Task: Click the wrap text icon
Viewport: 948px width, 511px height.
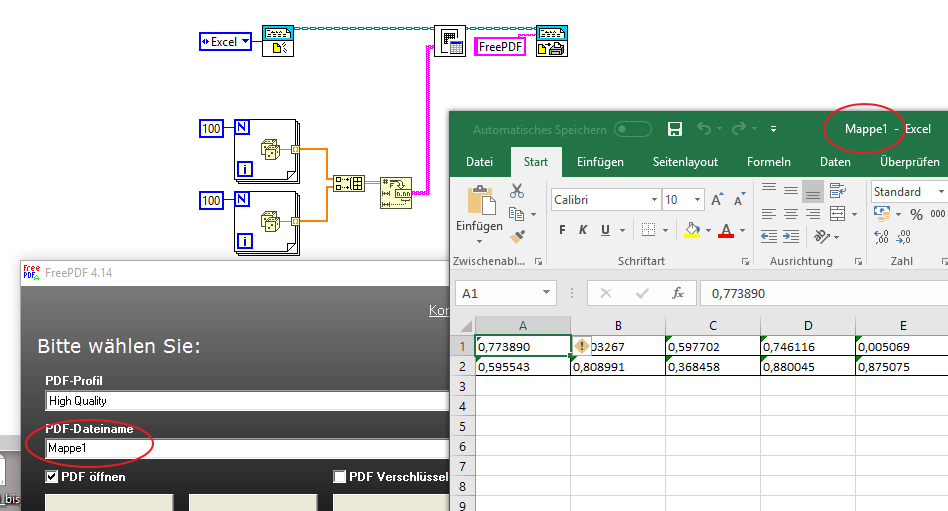Action: pos(837,190)
